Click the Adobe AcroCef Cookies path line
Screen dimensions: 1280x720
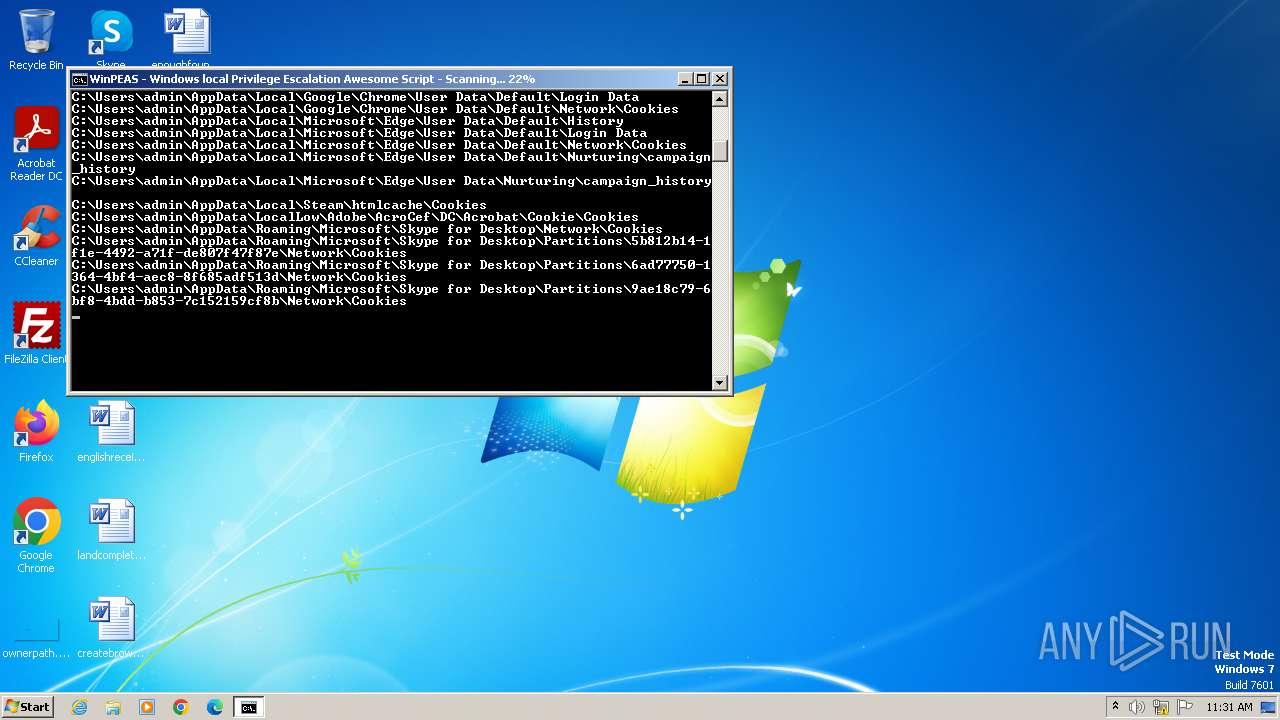[x=355, y=217]
